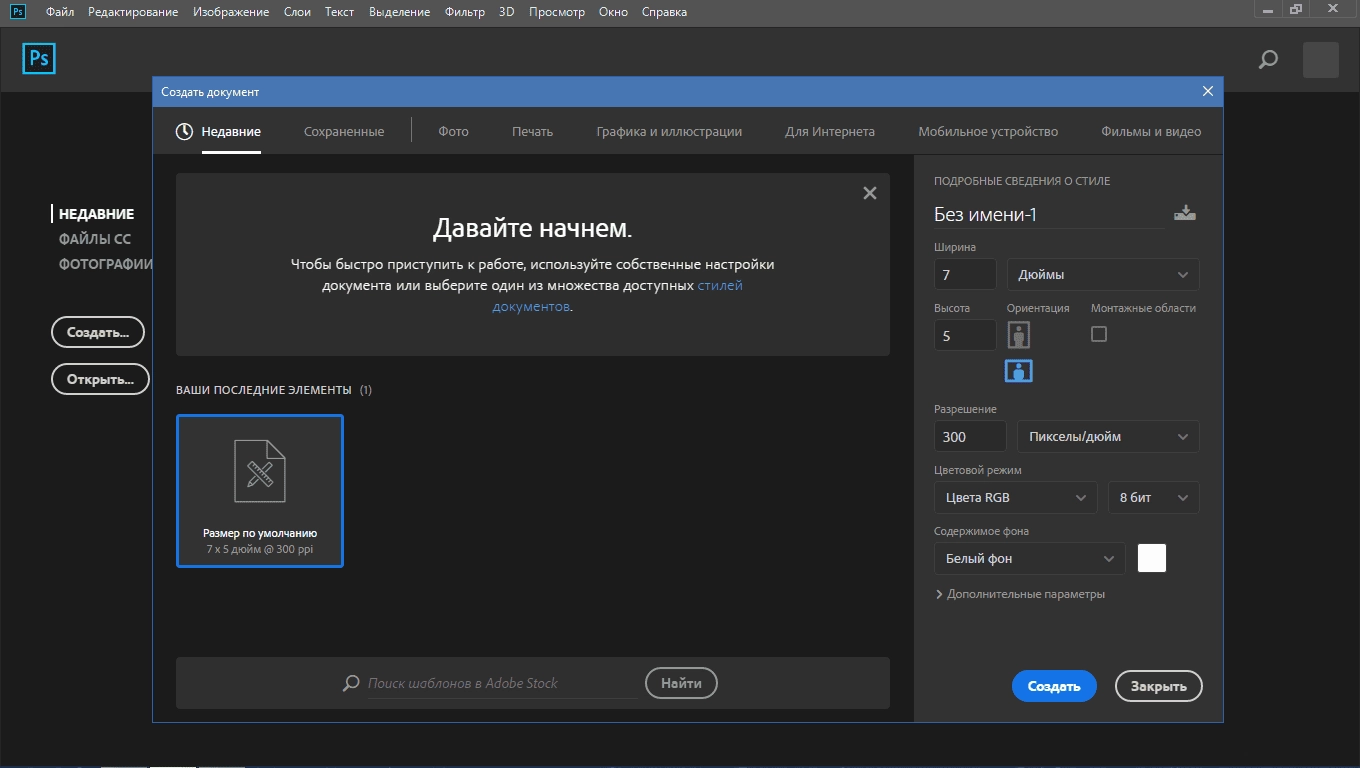Open the Просмотр menu
The image size is (1360, 768).
point(558,12)
